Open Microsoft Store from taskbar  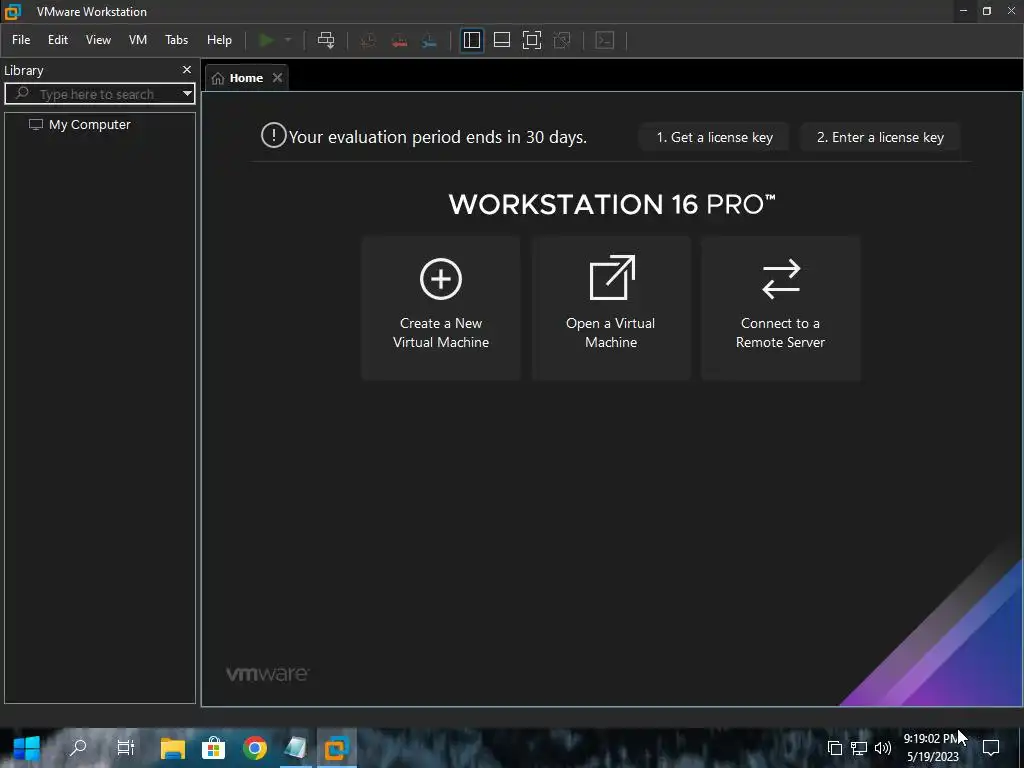214,748
